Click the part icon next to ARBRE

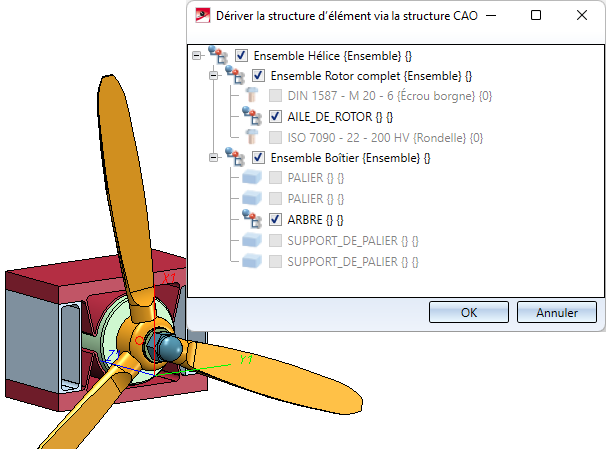point(252,219)
